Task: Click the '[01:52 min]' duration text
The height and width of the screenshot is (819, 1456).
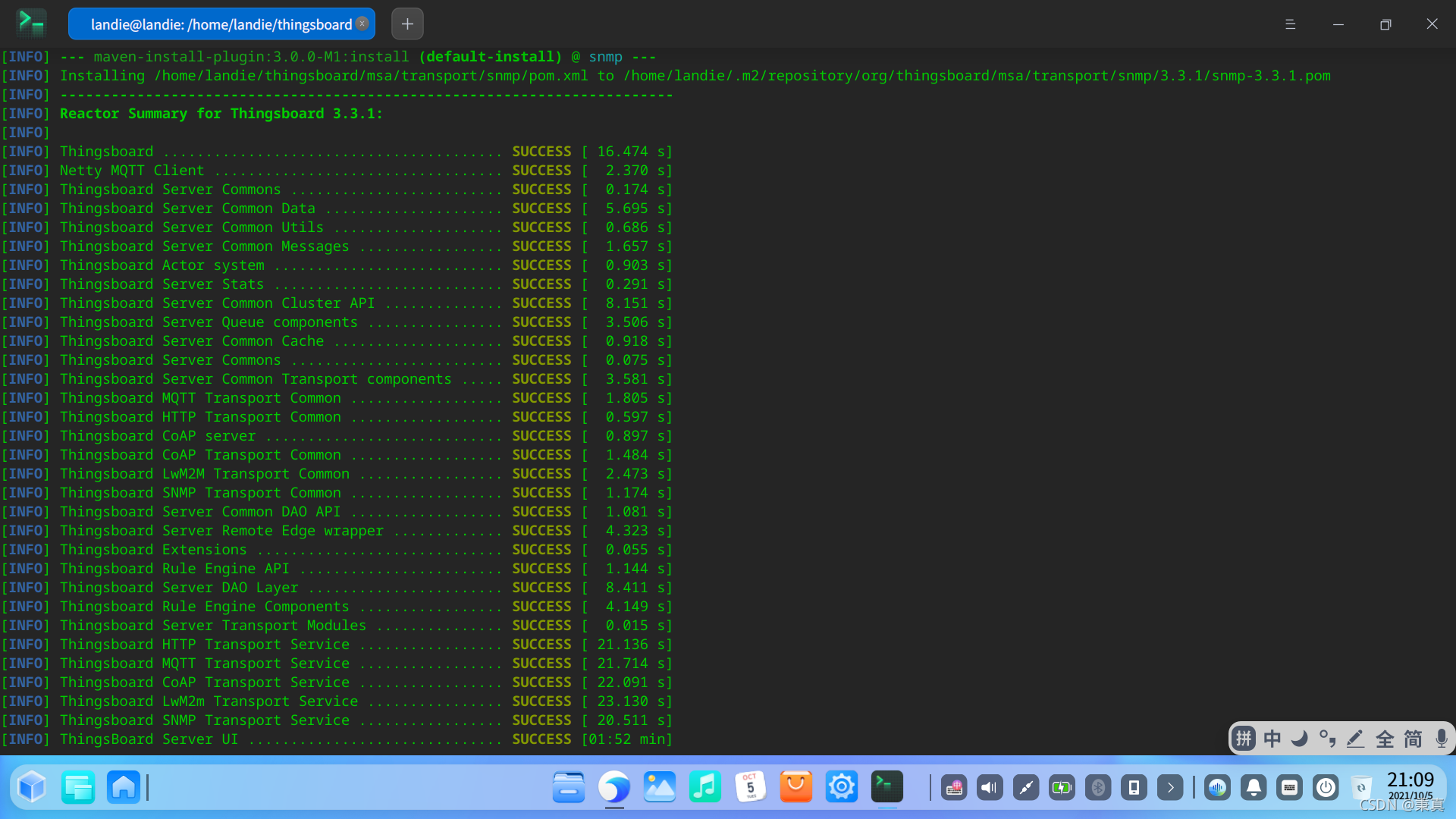Action: (627, 739)
